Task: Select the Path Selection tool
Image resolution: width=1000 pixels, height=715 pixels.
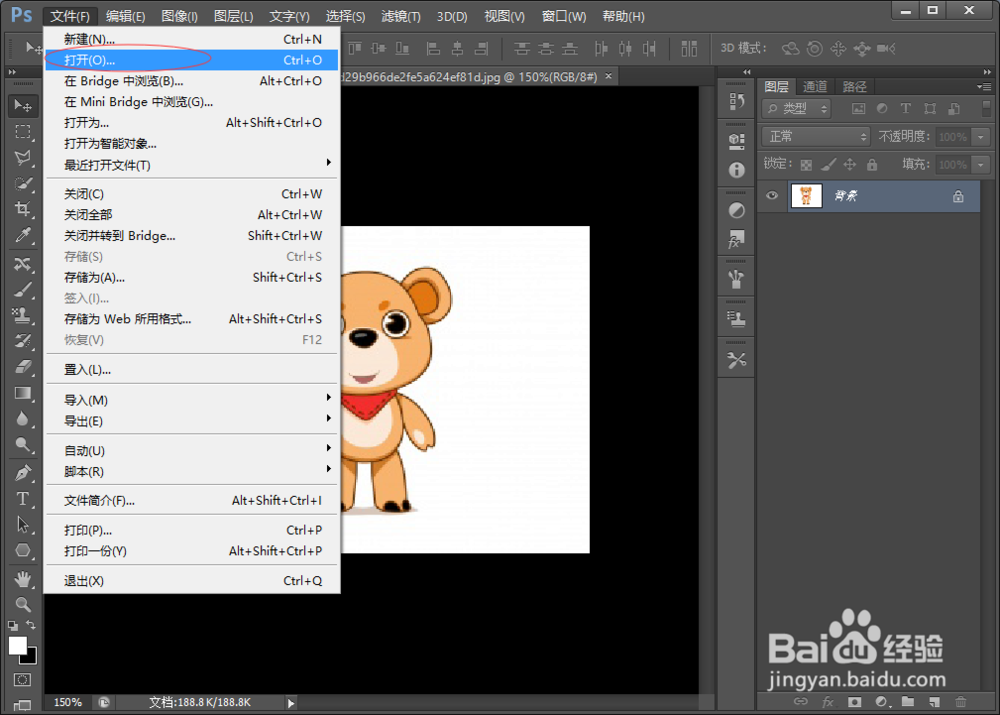Action: tap(23, 524)
